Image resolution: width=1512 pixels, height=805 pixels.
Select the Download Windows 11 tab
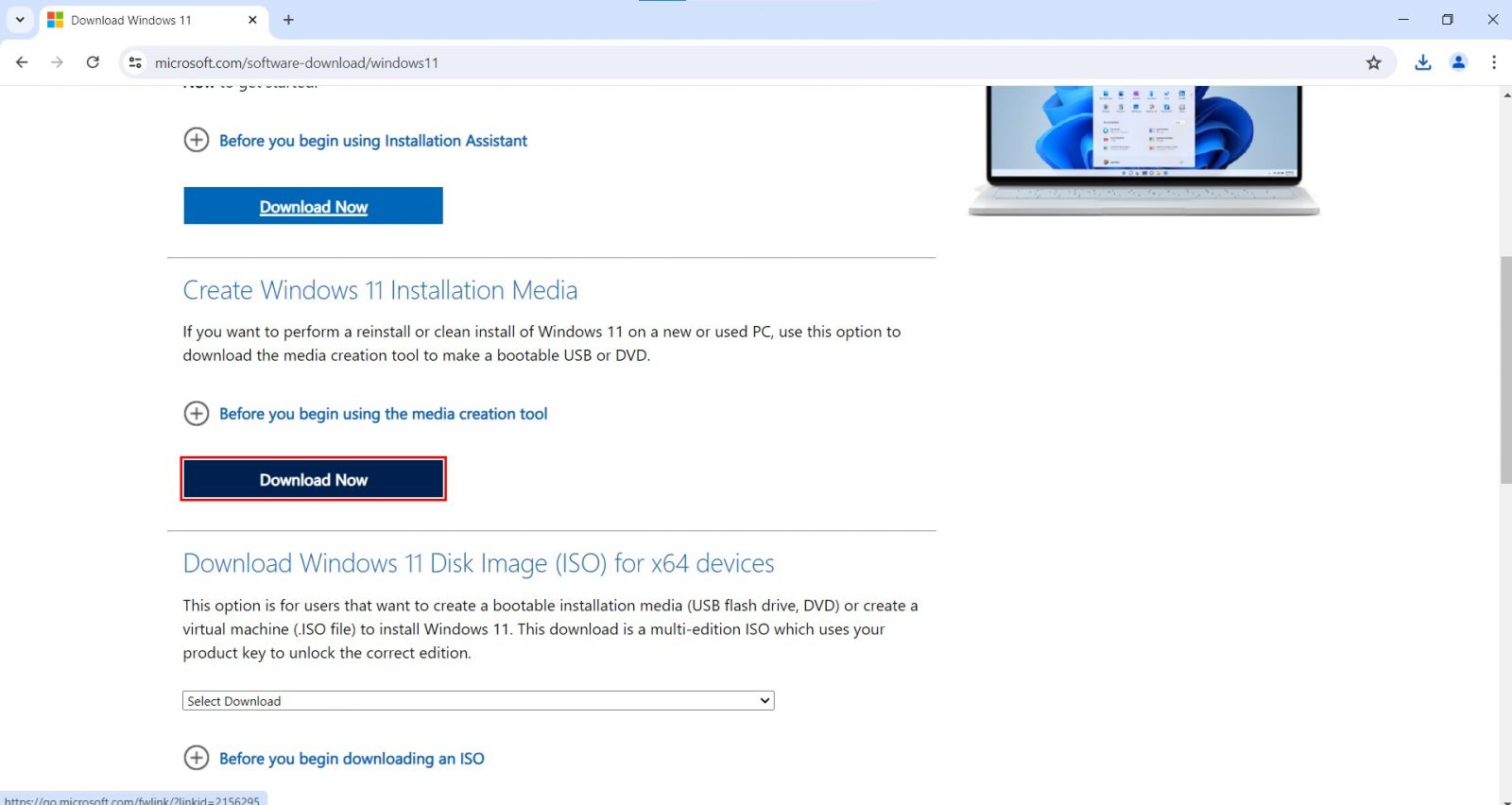(x=154, y=21)
